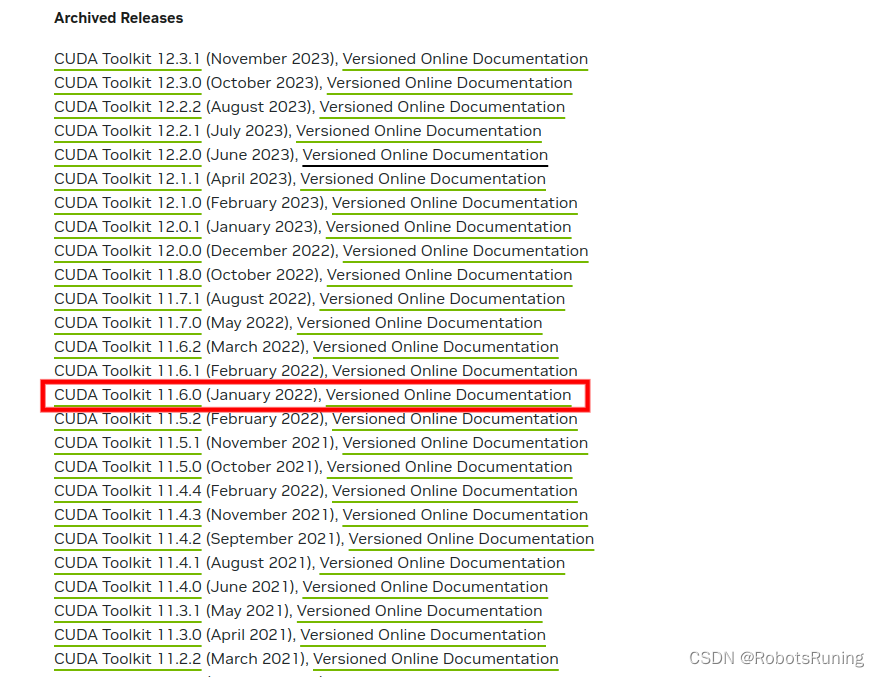Open August 2022 Versioned Online Documentation
Image resolution: width=879 pixels, height=677 pixels.
[x=442, y=299]
